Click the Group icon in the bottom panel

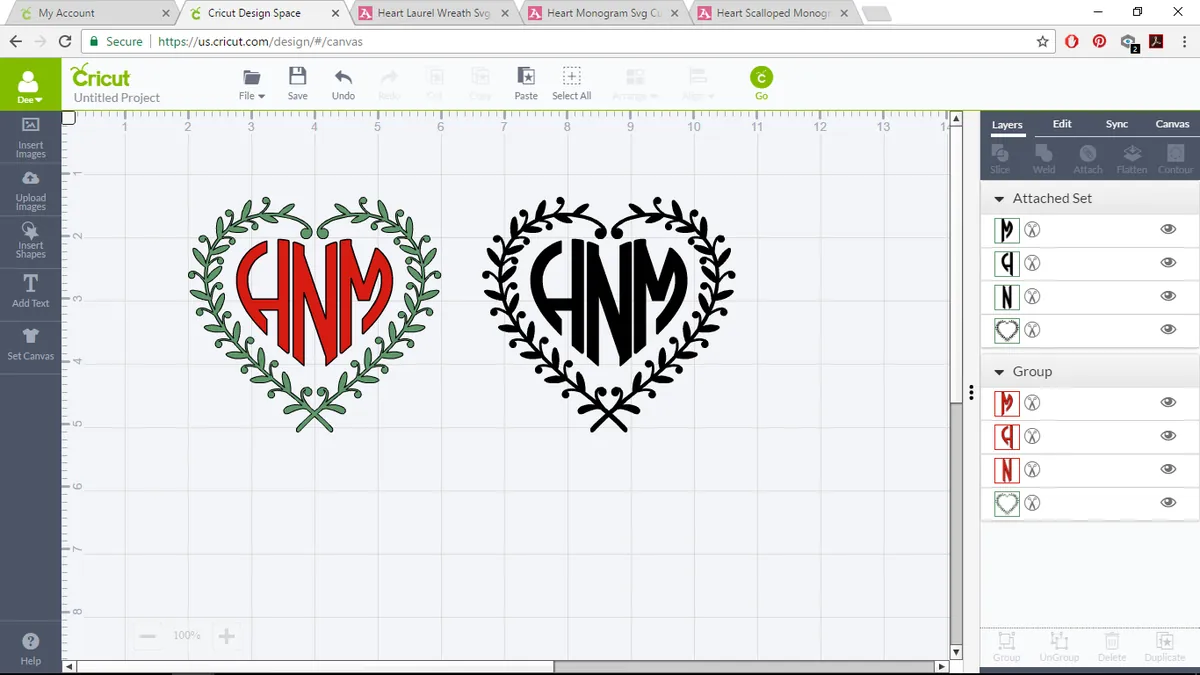point(1006,646)
